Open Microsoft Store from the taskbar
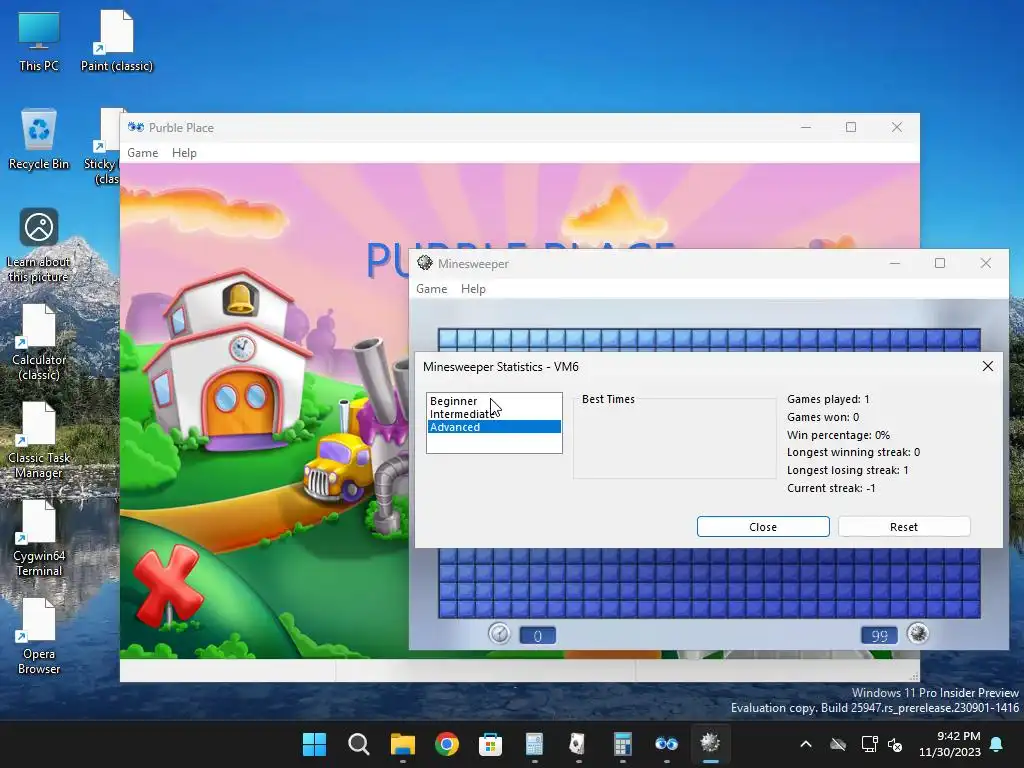This screenshot has width=1024, height=768. (490, 744)
